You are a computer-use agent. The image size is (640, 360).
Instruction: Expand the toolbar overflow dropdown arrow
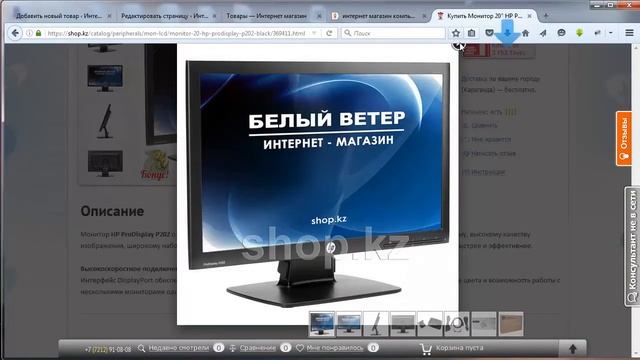pos(611,33)
